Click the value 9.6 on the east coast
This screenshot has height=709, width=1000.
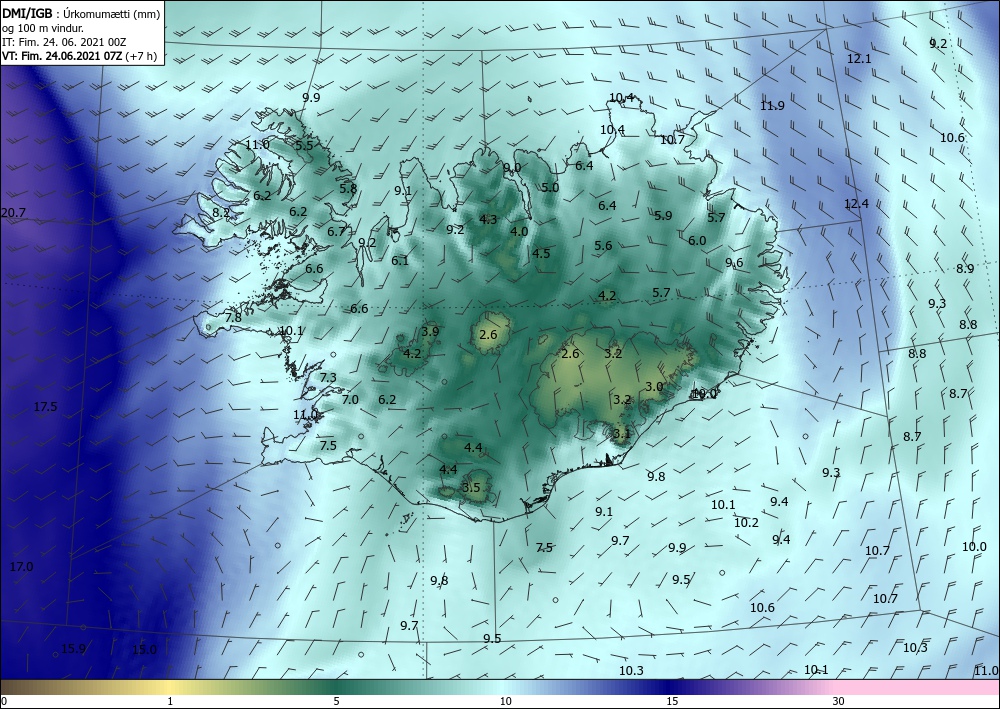pos(735,263)
